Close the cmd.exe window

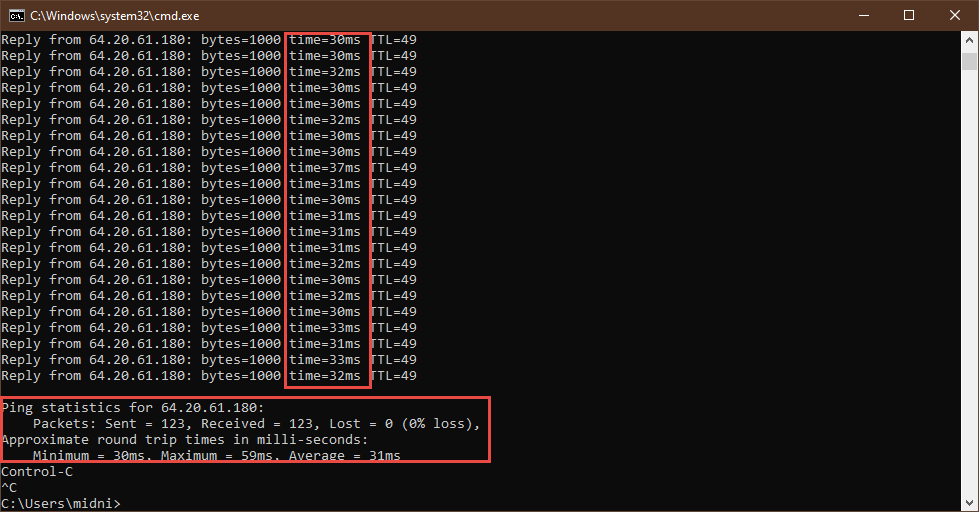pyautogui.click(x=955, y=15)
